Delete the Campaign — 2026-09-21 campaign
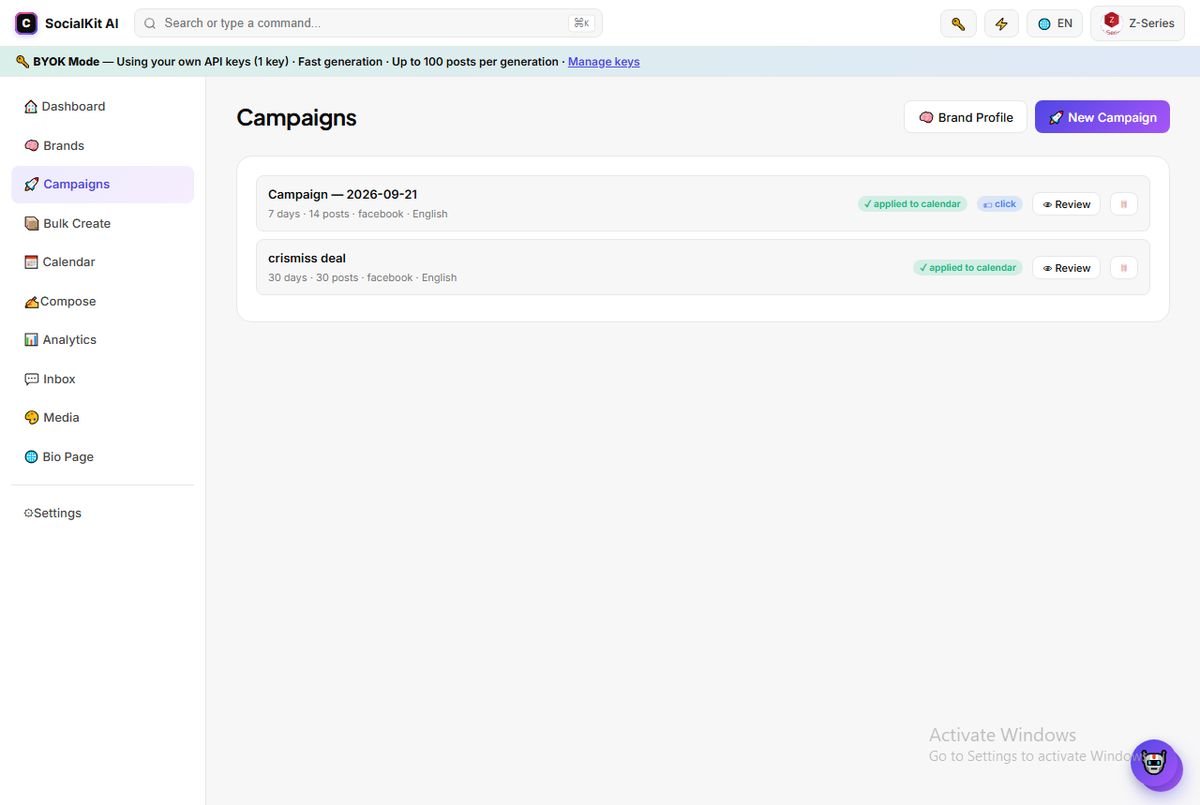1200x805 pixels. [1123, 204]
